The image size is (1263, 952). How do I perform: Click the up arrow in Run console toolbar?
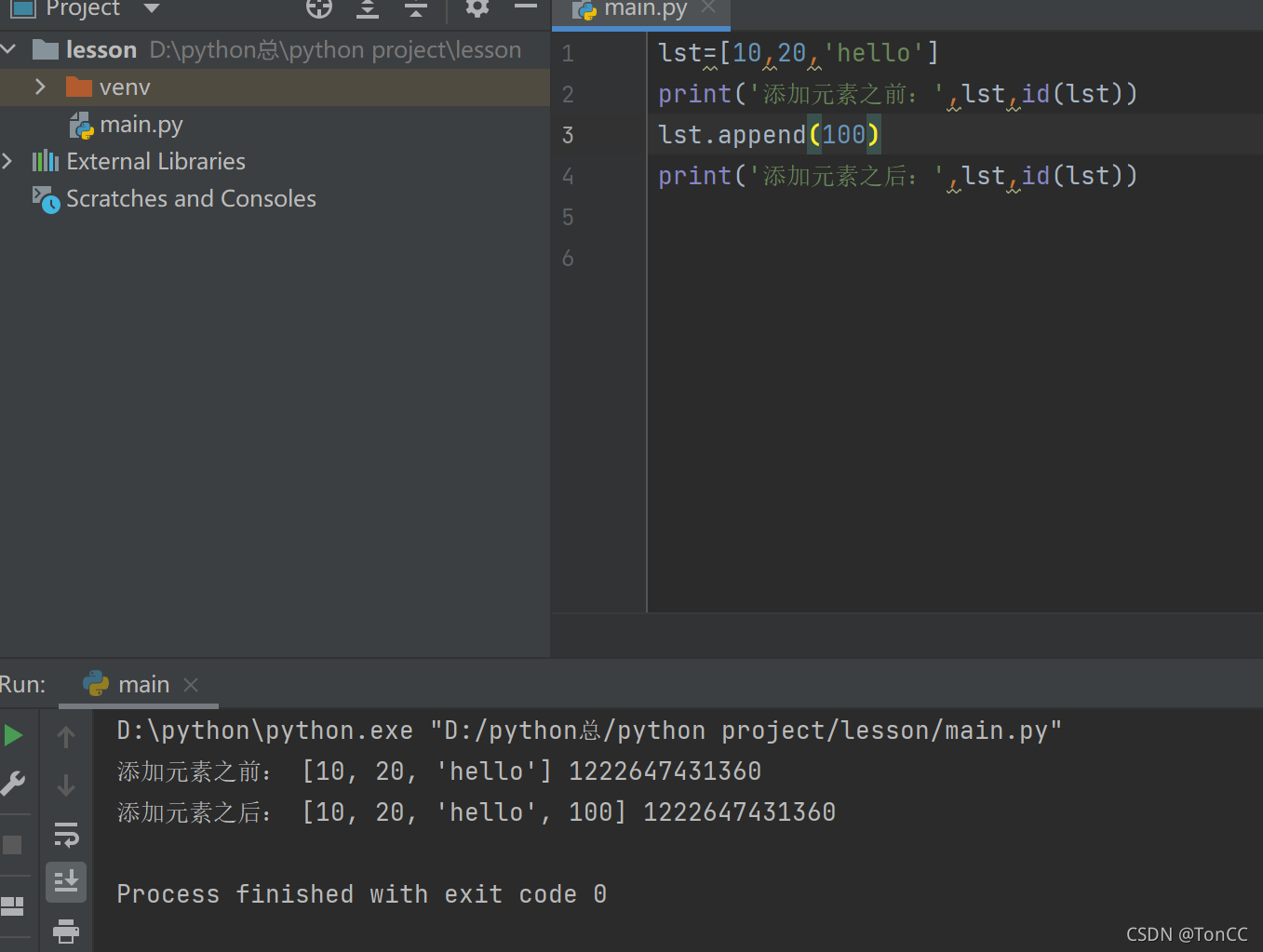tap(66, 737)
